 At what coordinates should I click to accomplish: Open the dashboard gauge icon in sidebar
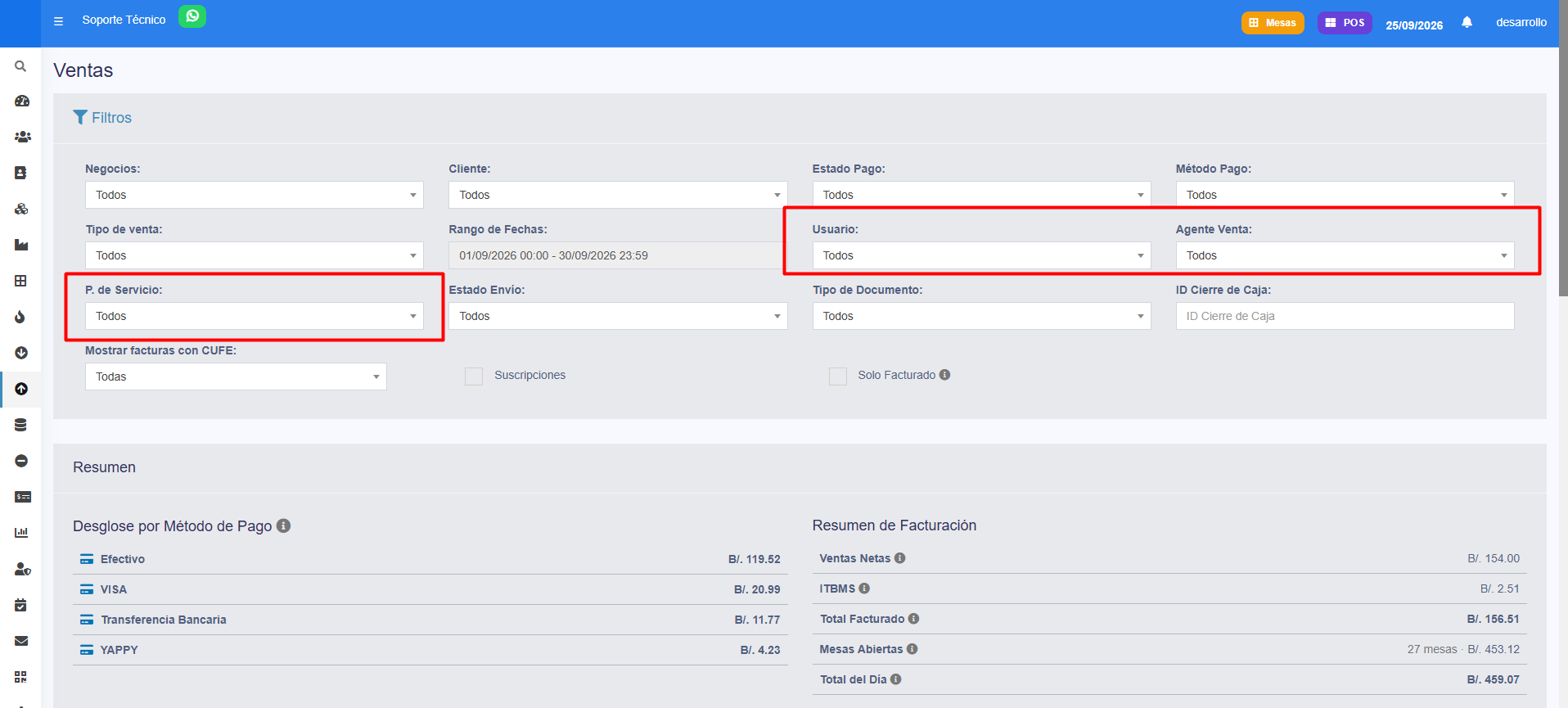click(22, 101)
